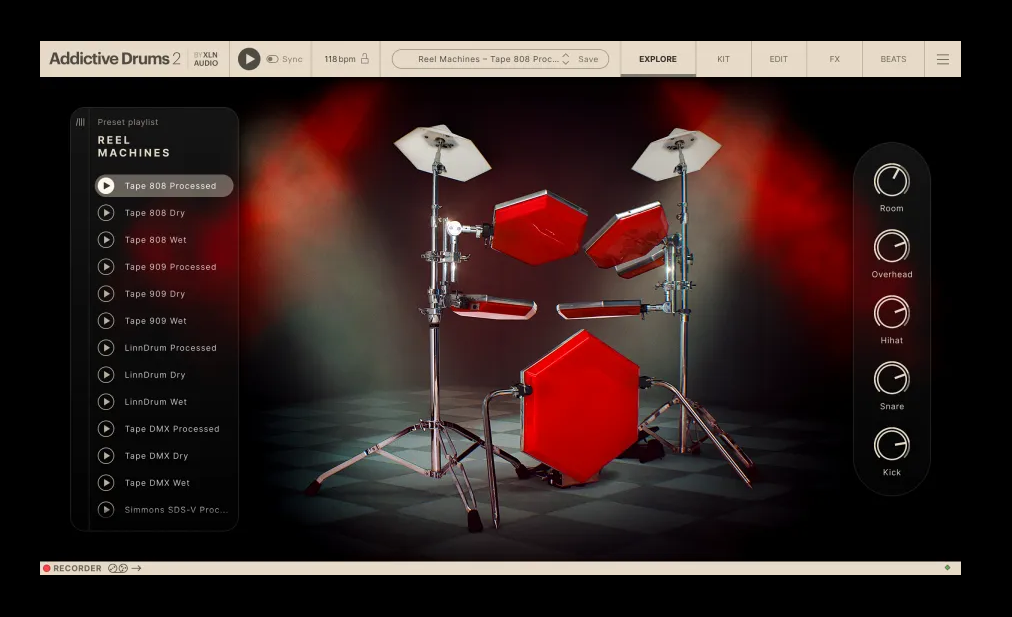Hit the right white hexagonal cymbal pad
Screen dimensions: 1012x617
[x=676, y=154]
